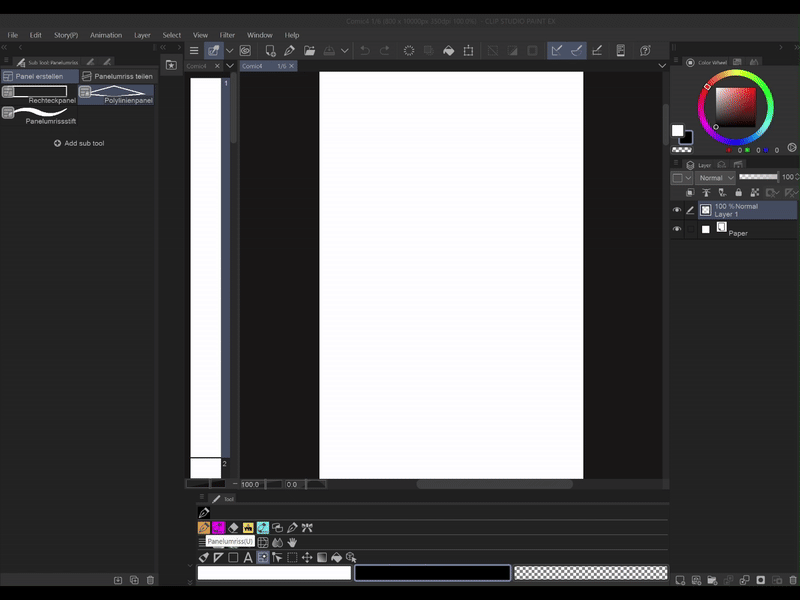This screenshot has height=600, width=800.
Task: Select the white main color bar
Action: coord(274,573)
